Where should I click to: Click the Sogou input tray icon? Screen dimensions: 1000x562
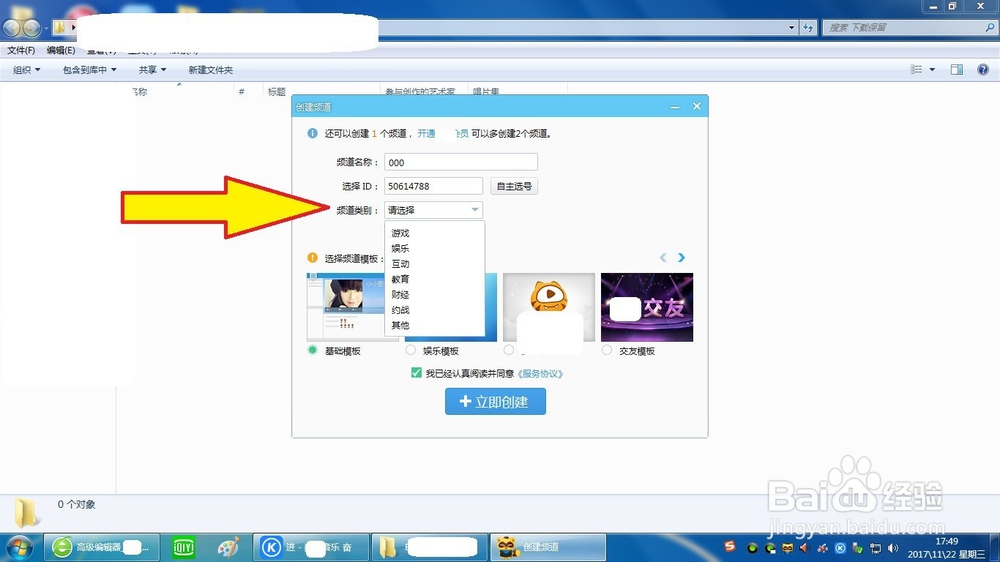pyautogui.click(x=730, y=547)
